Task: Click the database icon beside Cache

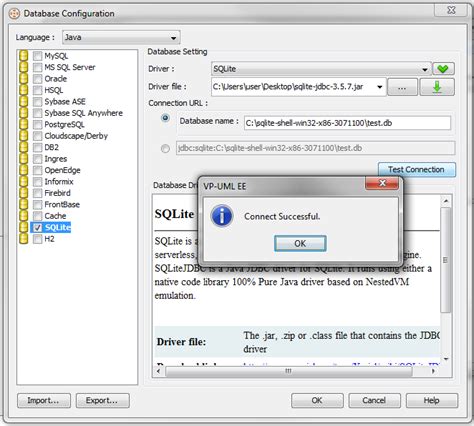Action: pos(23,216)
